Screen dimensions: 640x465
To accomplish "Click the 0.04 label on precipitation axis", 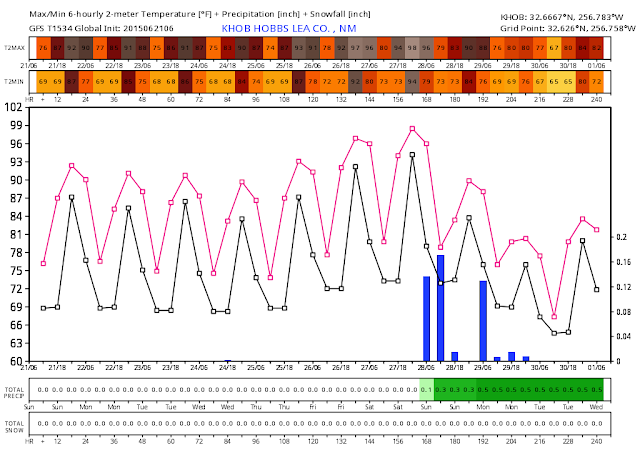I will point(624,336).
